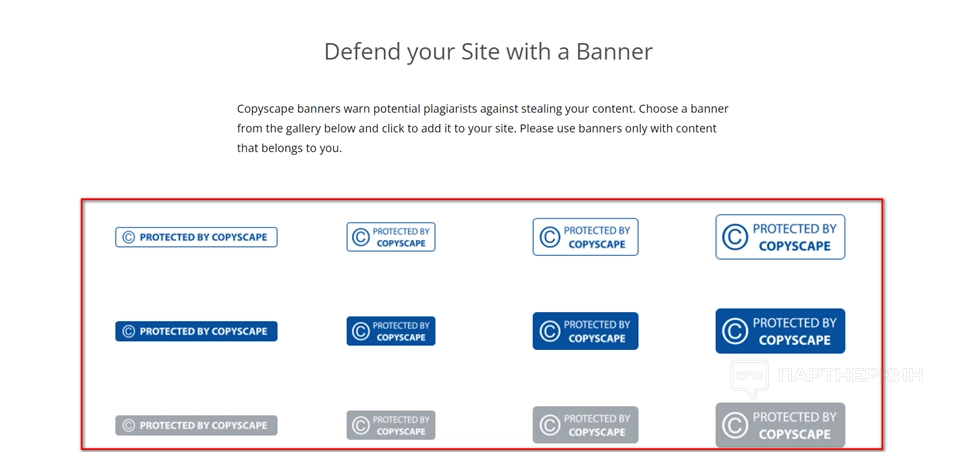Choose the blue wide single-line Copyscape banner
The height and width of the screenshot is (452, 974).
click(196, 332)
